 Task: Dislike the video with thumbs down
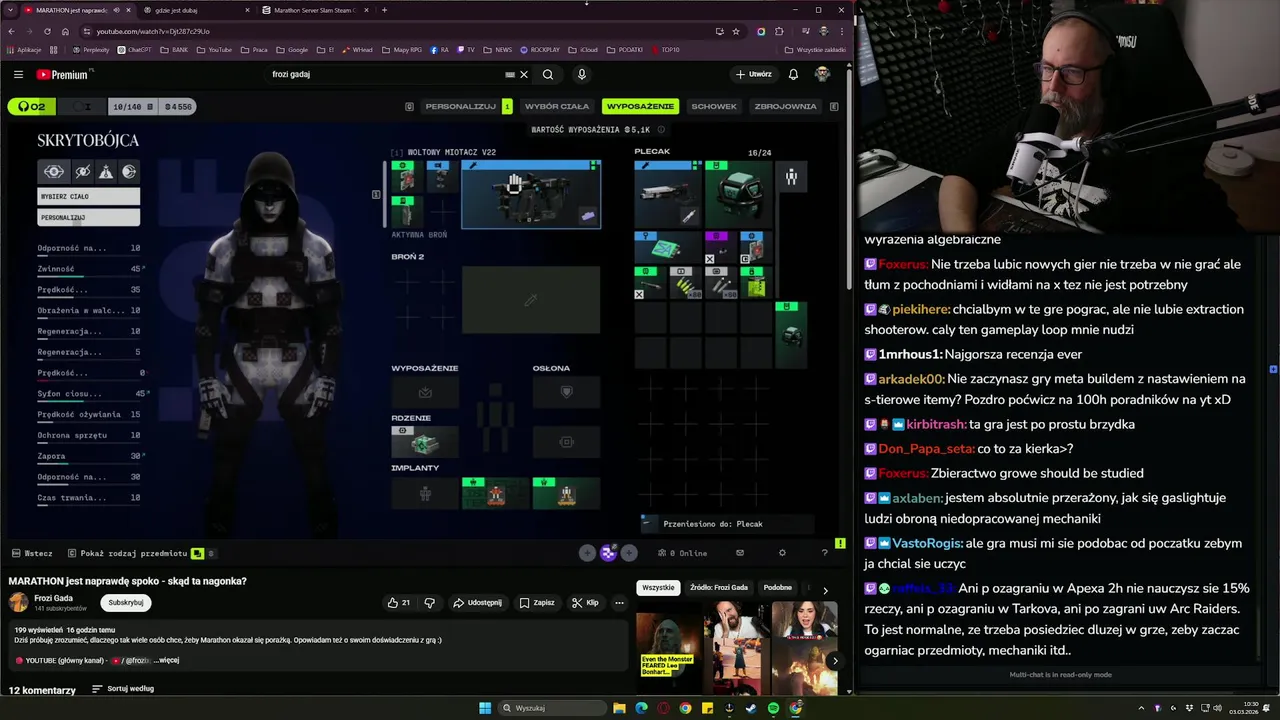tap(430, 603)
